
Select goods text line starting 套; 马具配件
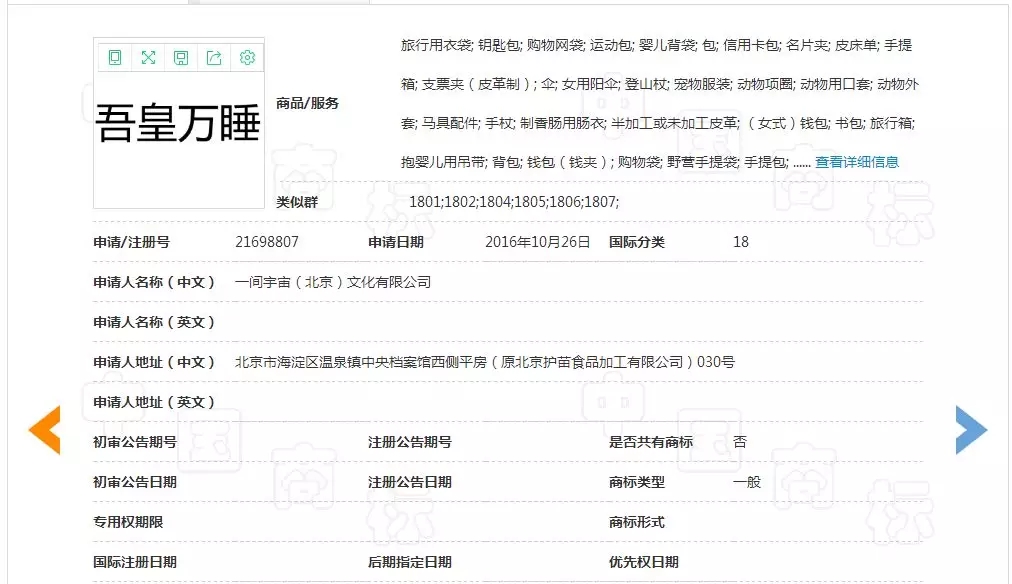(658, 123)
